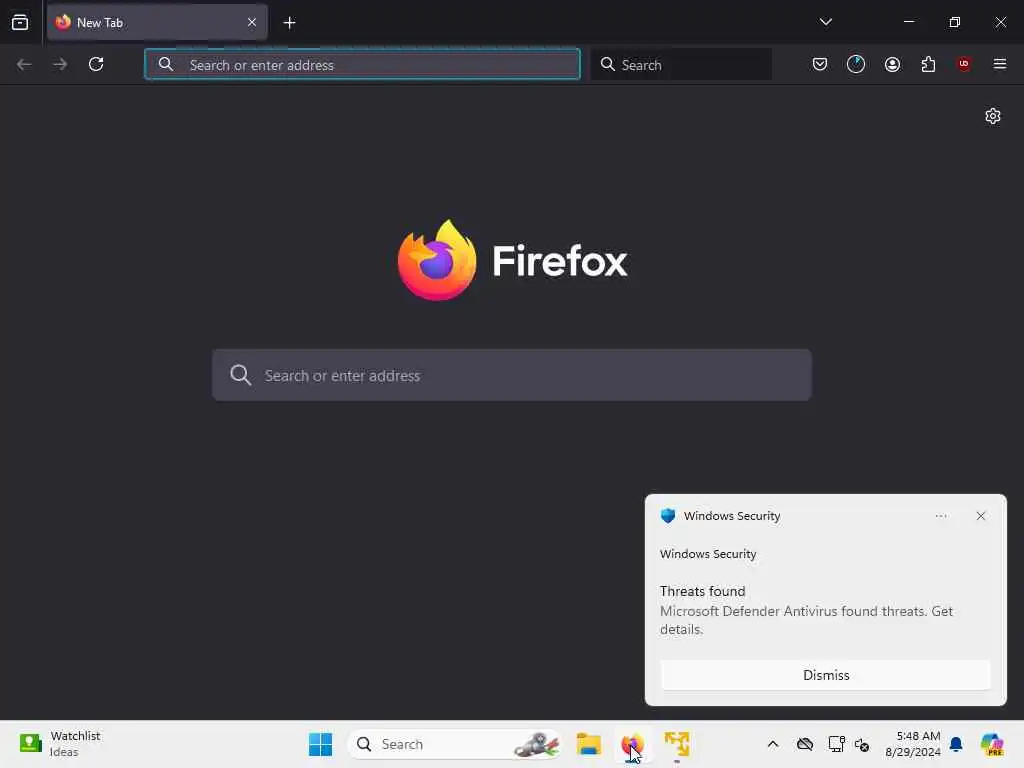Reload the current page

[96, 64]
